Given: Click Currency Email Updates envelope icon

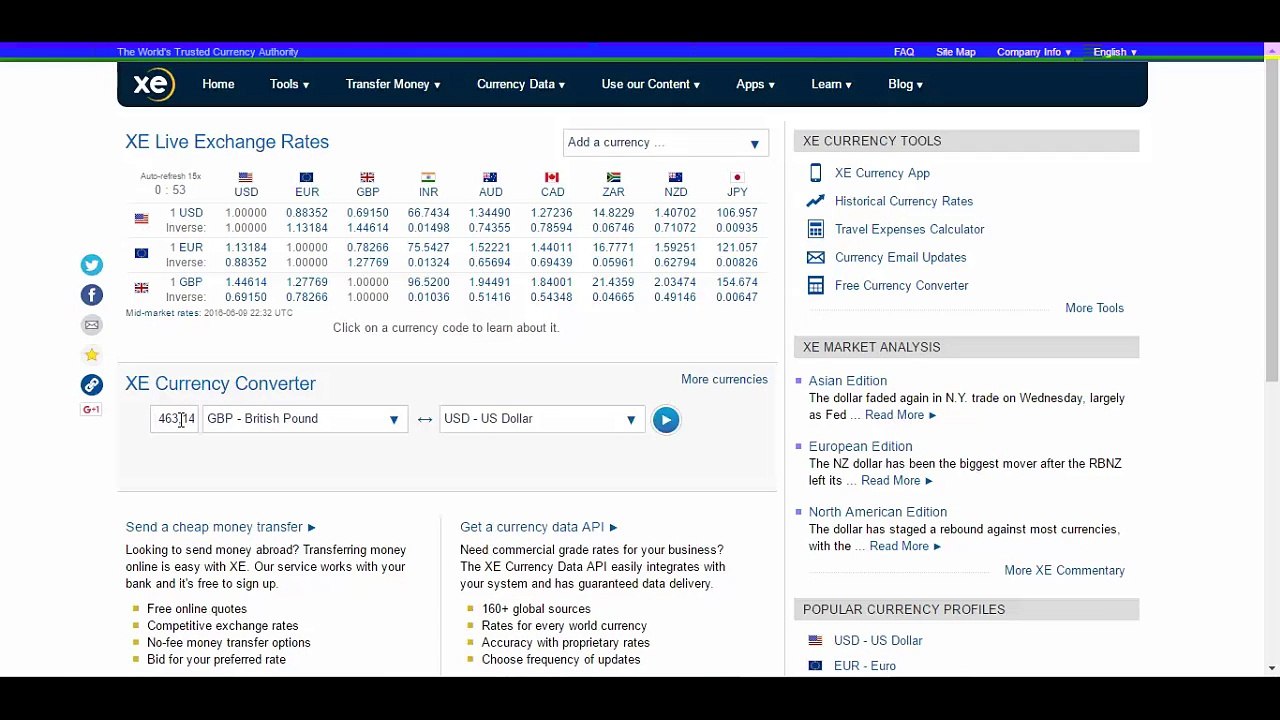Looking at the screenshot, I should (x=816, y=257).
